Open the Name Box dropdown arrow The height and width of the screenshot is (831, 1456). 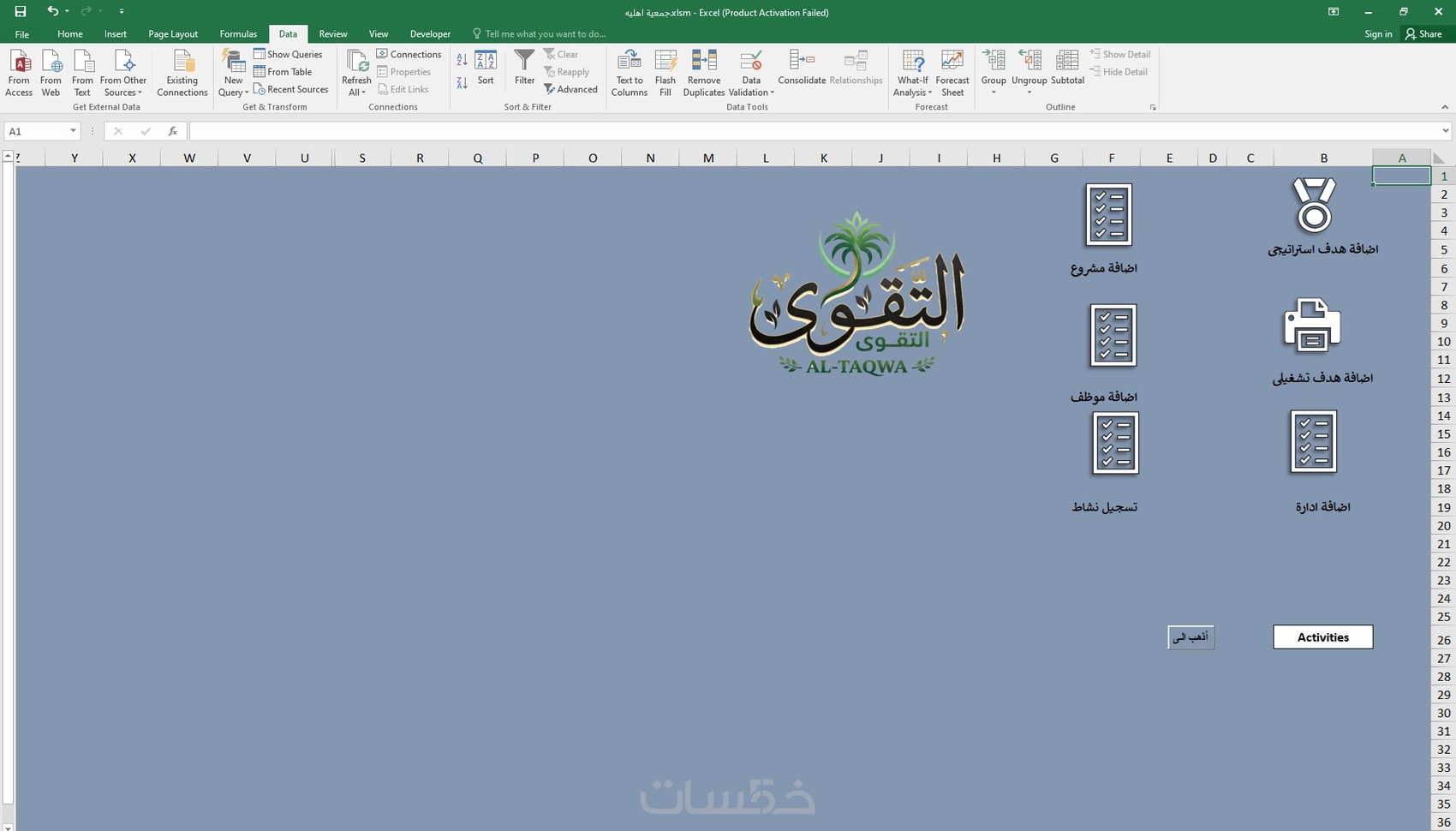(x=73, y=131)
